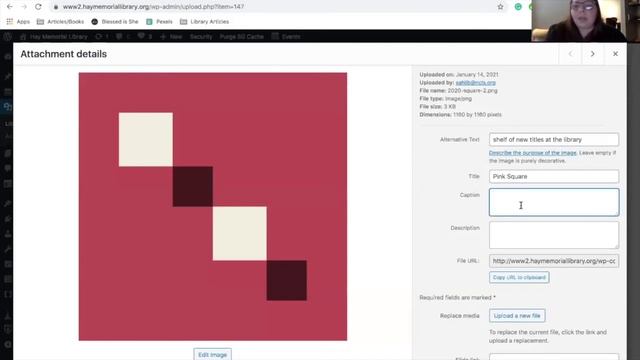This screenshot has height=360, width=640.
Task: Open the New menu in admin bar
Action: coord(171,37)
